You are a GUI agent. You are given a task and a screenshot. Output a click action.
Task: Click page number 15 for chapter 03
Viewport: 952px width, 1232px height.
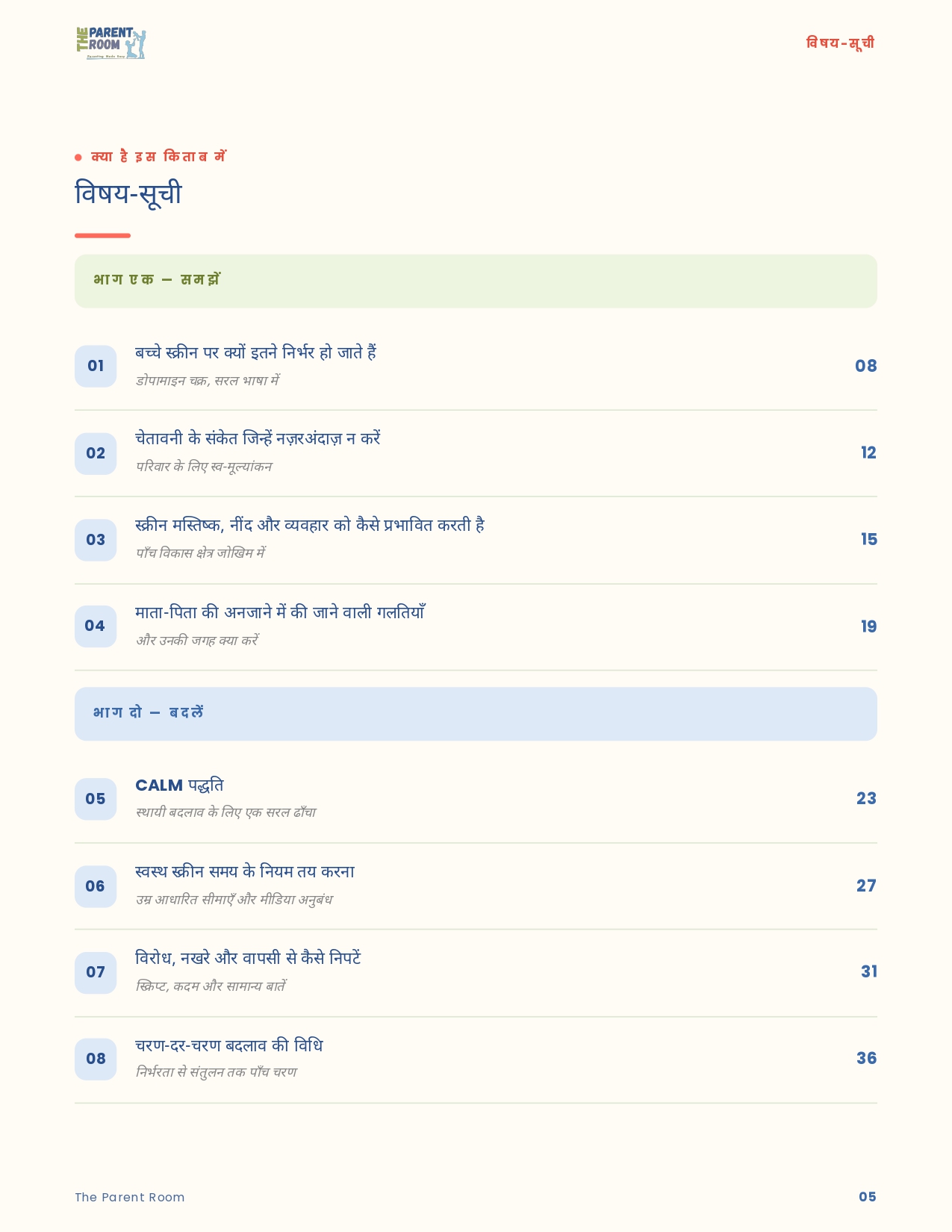868,539
